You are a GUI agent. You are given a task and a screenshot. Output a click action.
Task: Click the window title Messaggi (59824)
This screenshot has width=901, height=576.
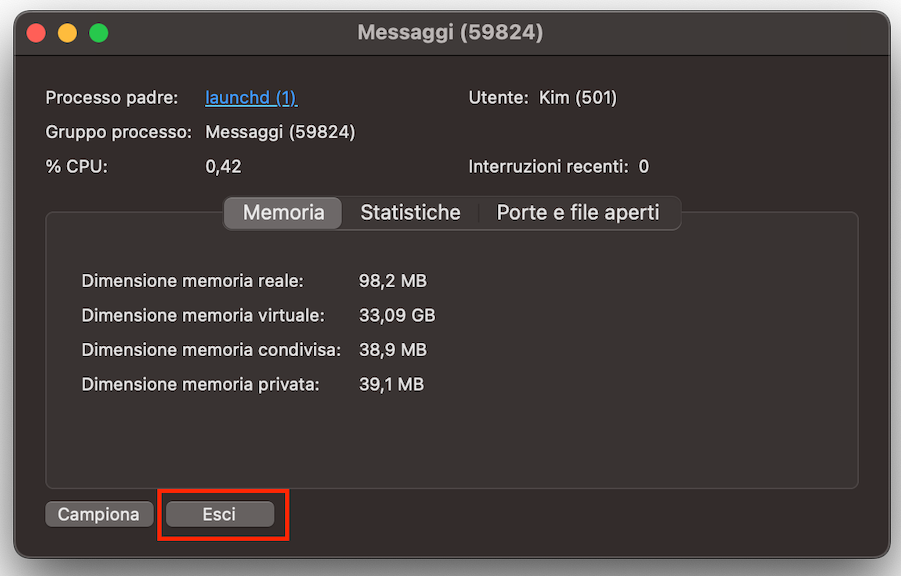tap(450, 32)
